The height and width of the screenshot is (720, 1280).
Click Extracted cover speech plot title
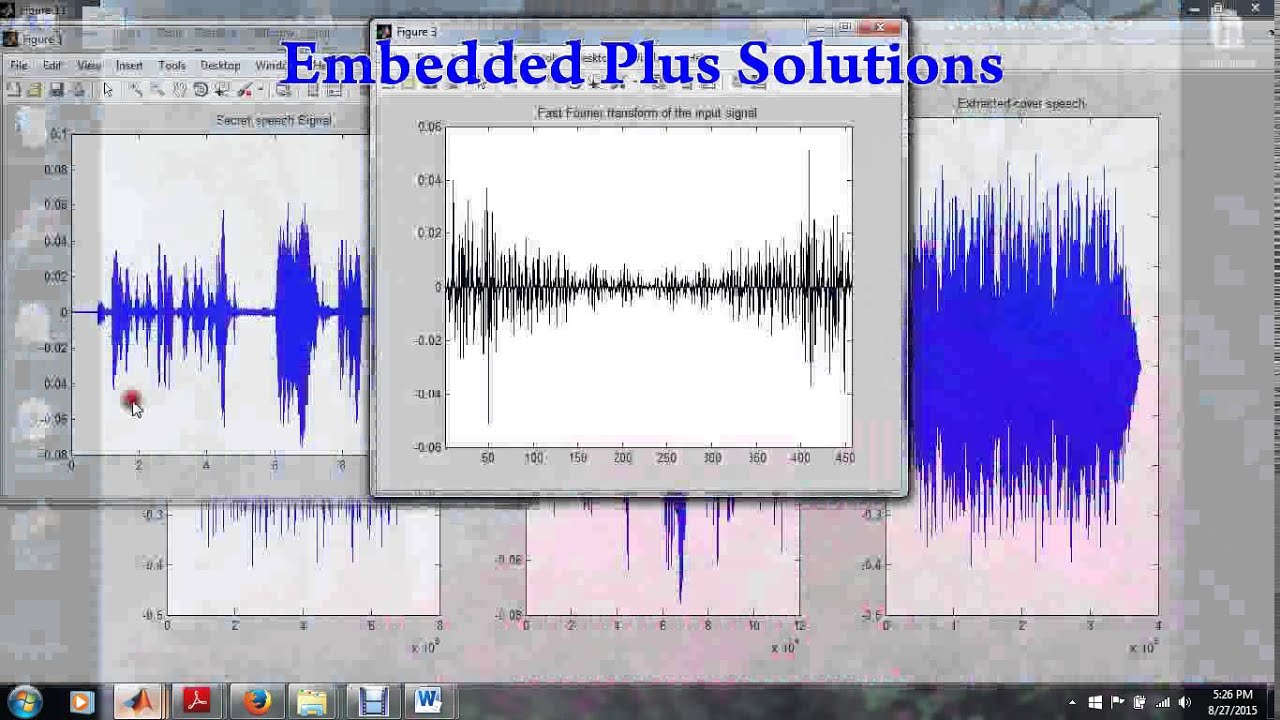tap(1021, 103)
